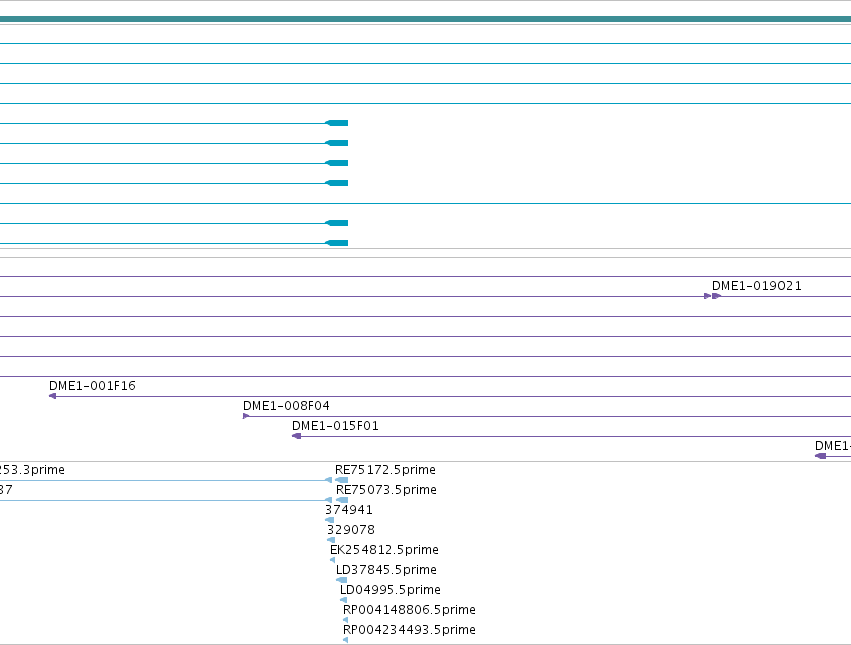Select the LD37845.5prime block glyph
Image resolution: width=851 pixels, height=645 pixels.
pos(341,580)
